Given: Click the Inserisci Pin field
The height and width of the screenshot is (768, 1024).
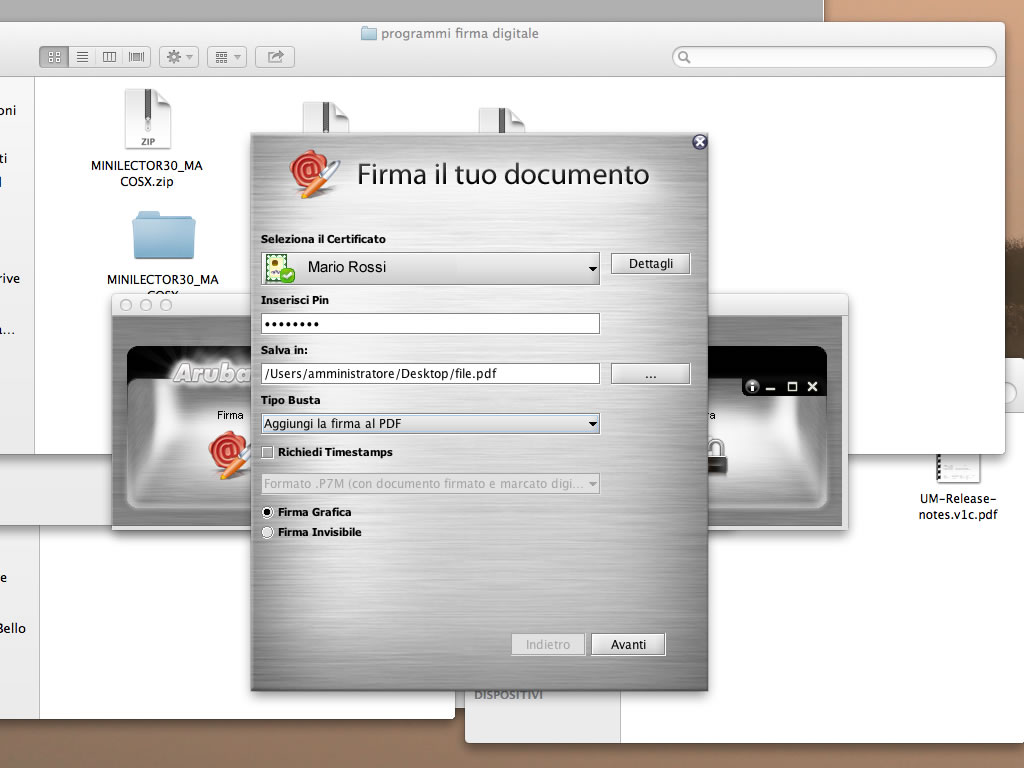Looking at the screenshot, I should 430,323.
